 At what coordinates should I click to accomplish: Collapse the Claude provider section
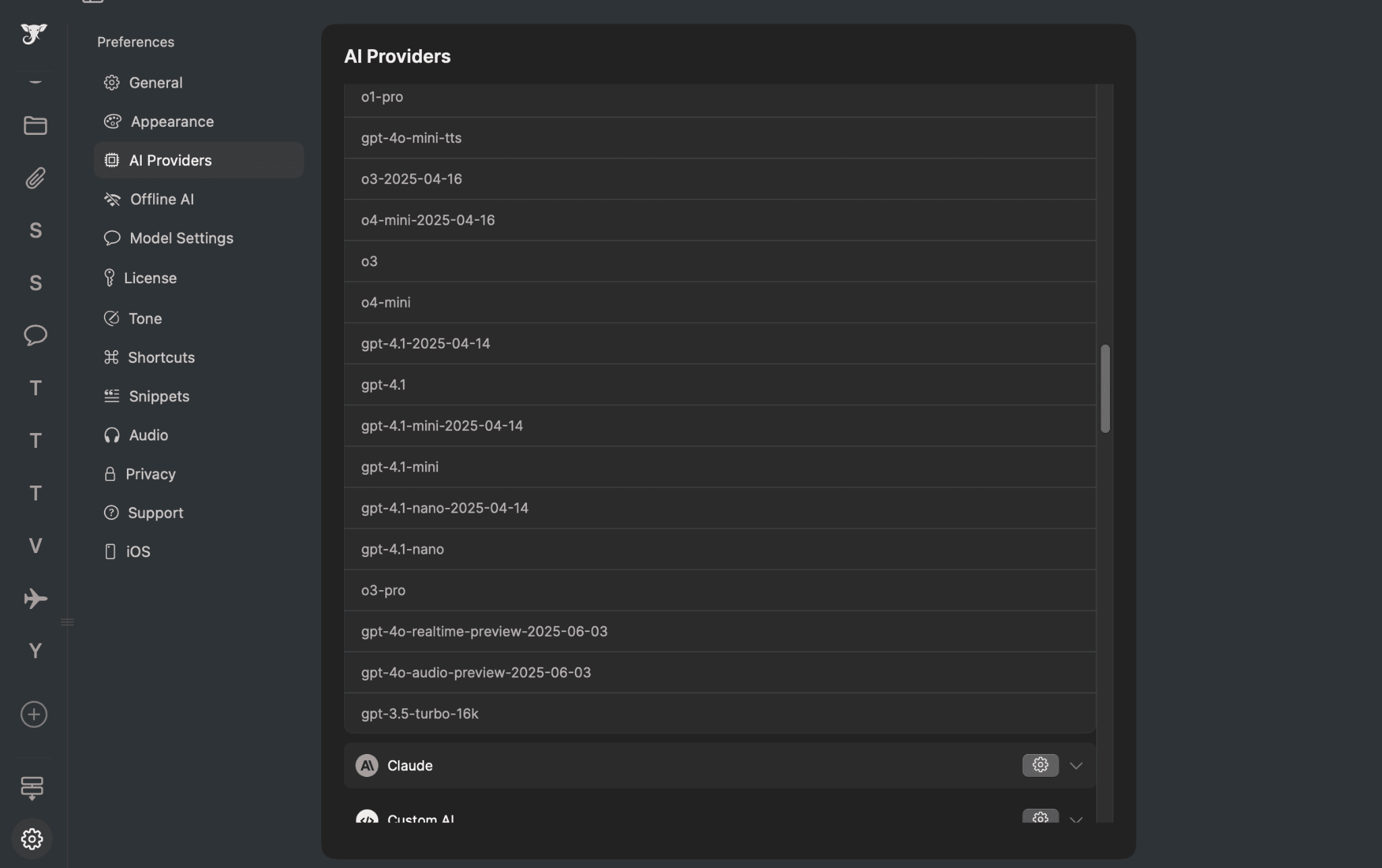point(1076,765)
